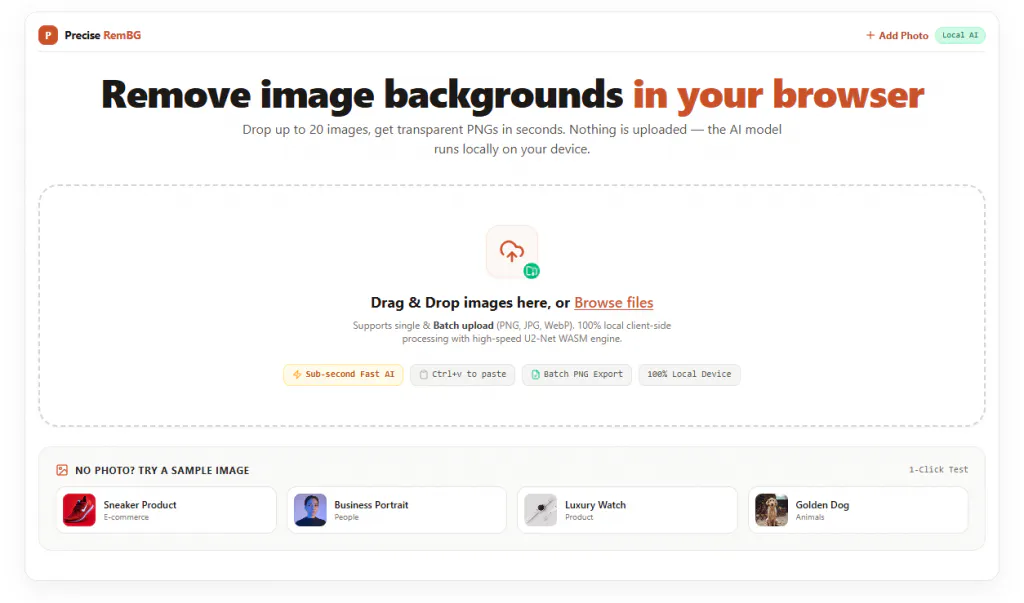Click the Batch PNG Export chip
Screen dimensions: 1024x603
click(x=577, y=374)
